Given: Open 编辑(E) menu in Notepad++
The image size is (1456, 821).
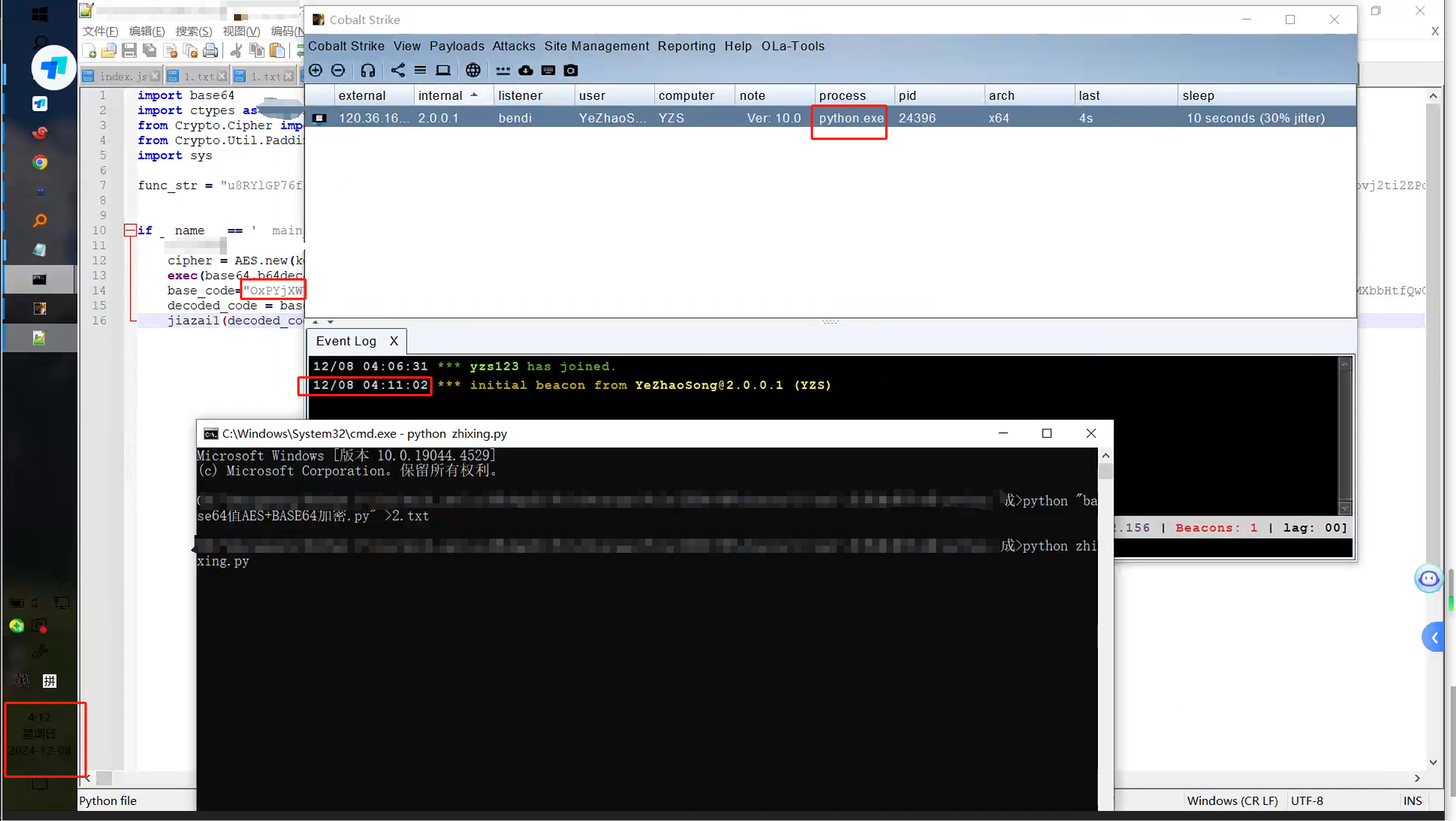Looking at the screenshot, I should [x=147, y=31].
